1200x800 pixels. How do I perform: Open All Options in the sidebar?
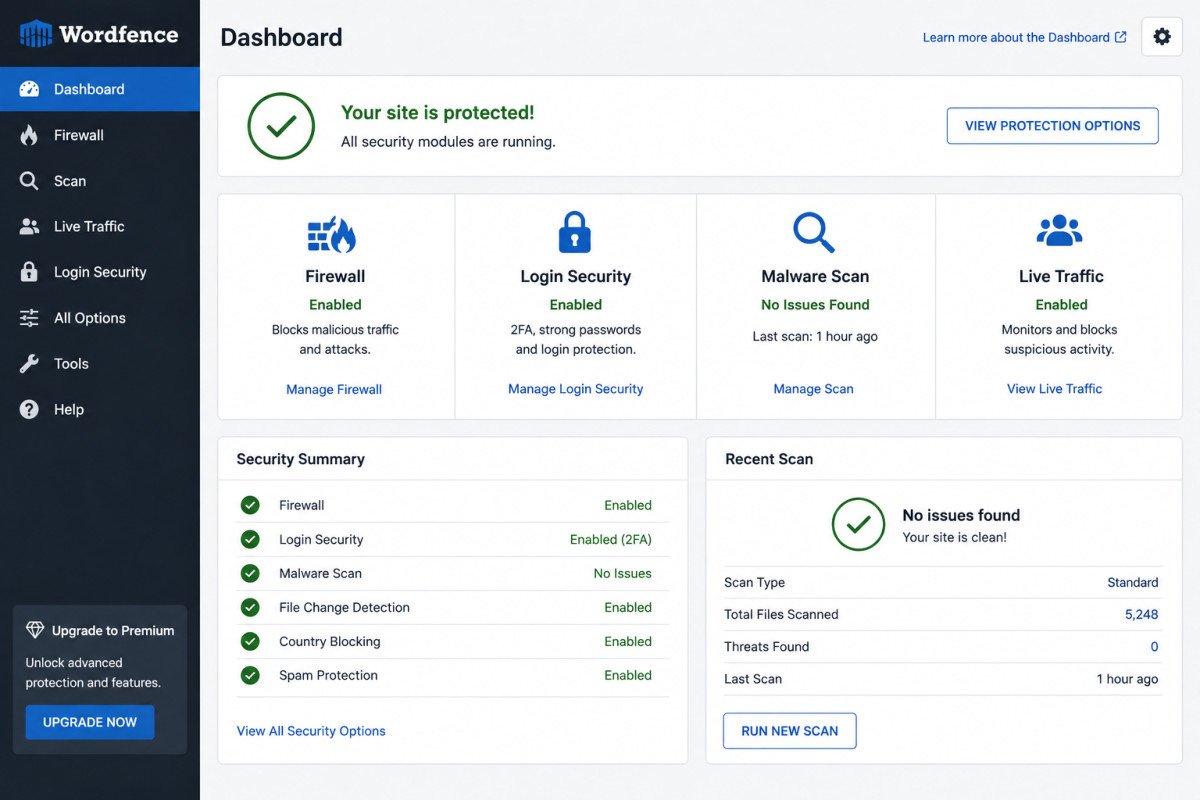coord(100,318)
